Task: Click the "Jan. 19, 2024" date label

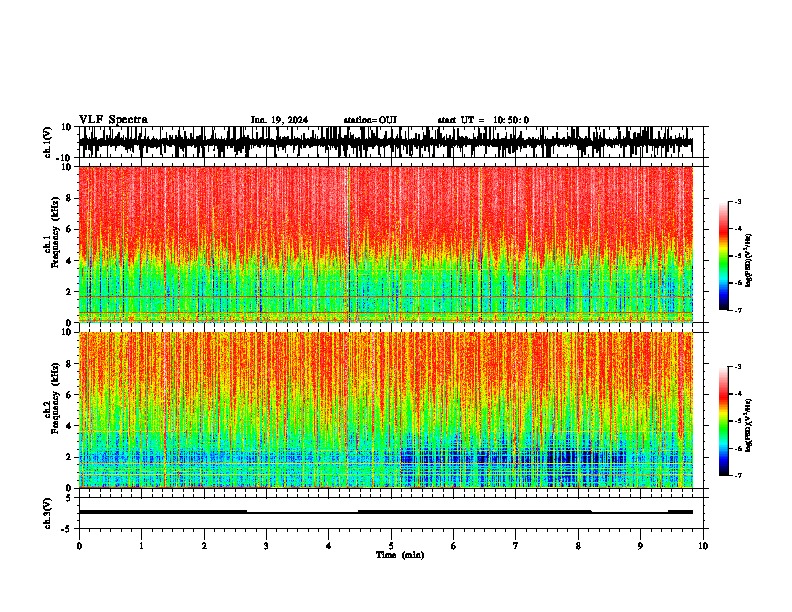Action: (279, 120)
